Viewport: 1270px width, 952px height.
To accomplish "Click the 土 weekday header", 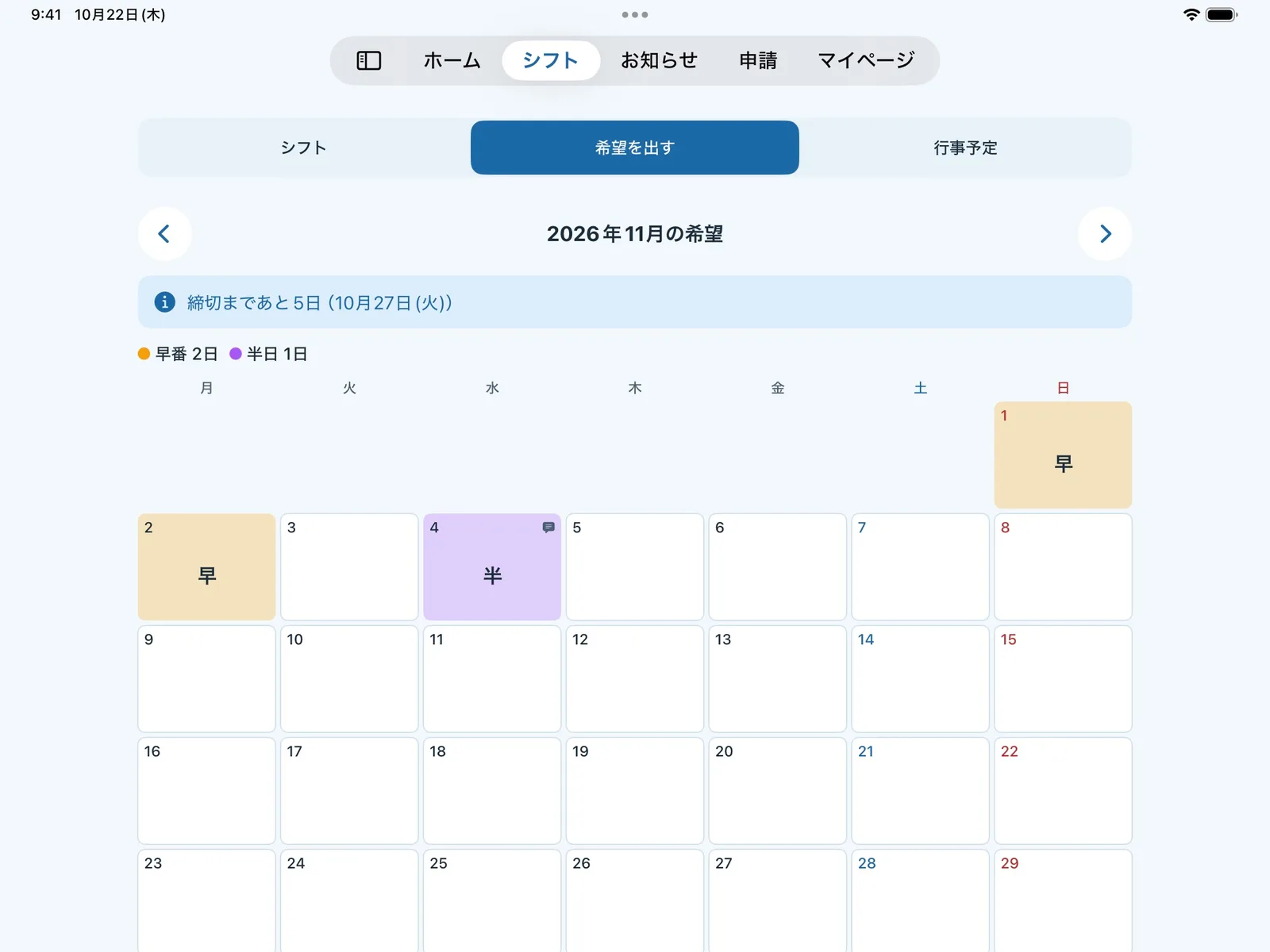I will [920, 388].
